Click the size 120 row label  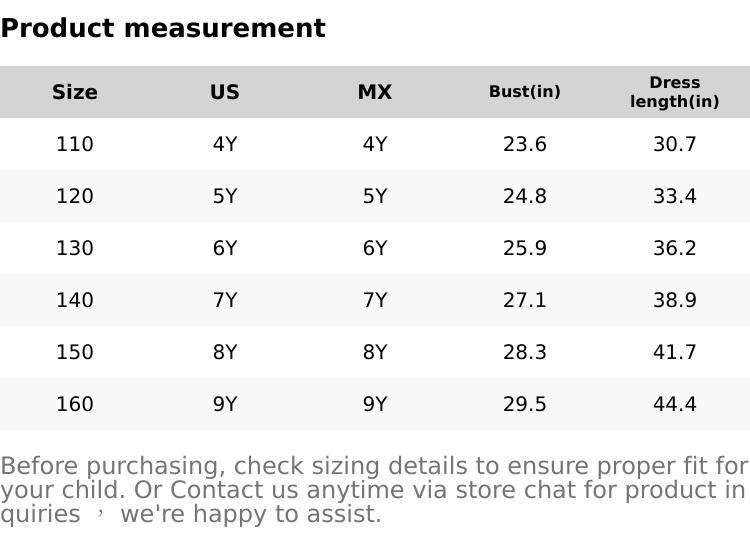(x=75, y=196)
